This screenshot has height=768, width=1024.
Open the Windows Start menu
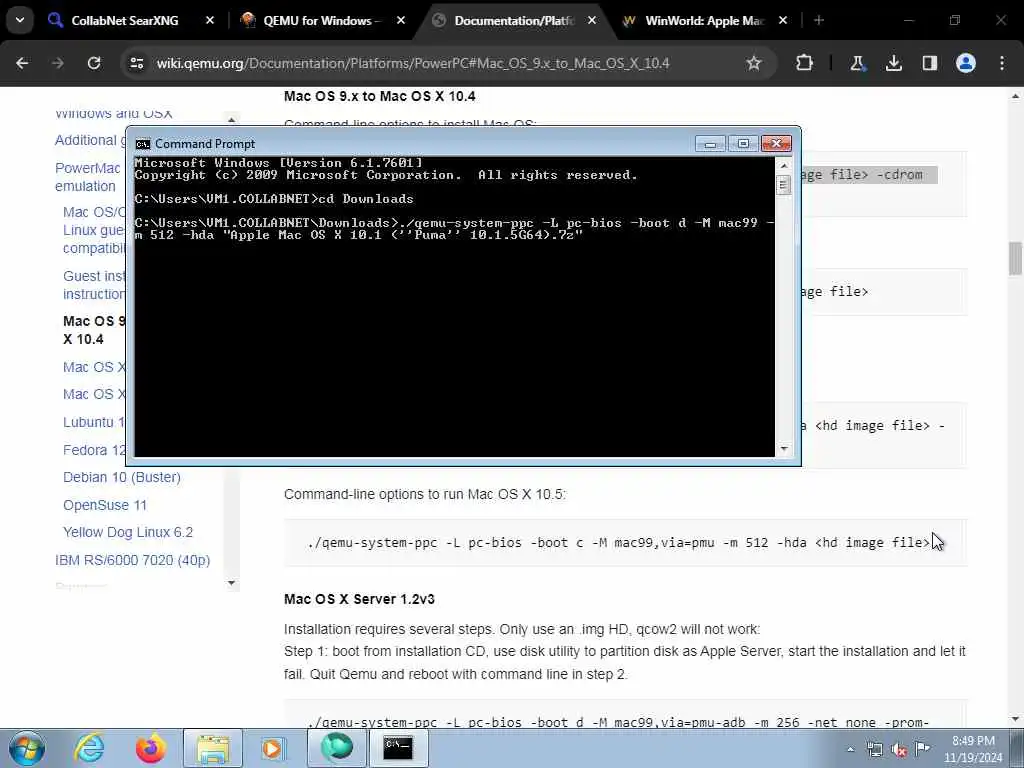pyautogui.click(x=27, y=748)
